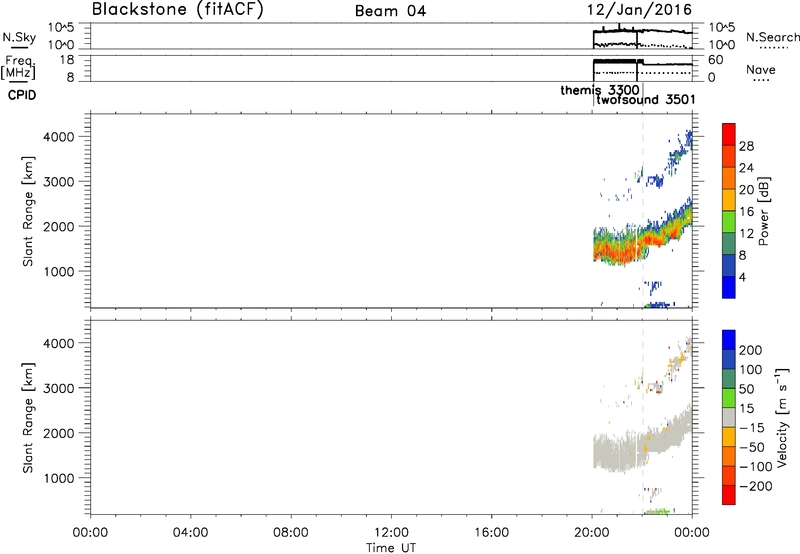
Task: Click the 'Nave' legend label
Action: click(760, 69)
